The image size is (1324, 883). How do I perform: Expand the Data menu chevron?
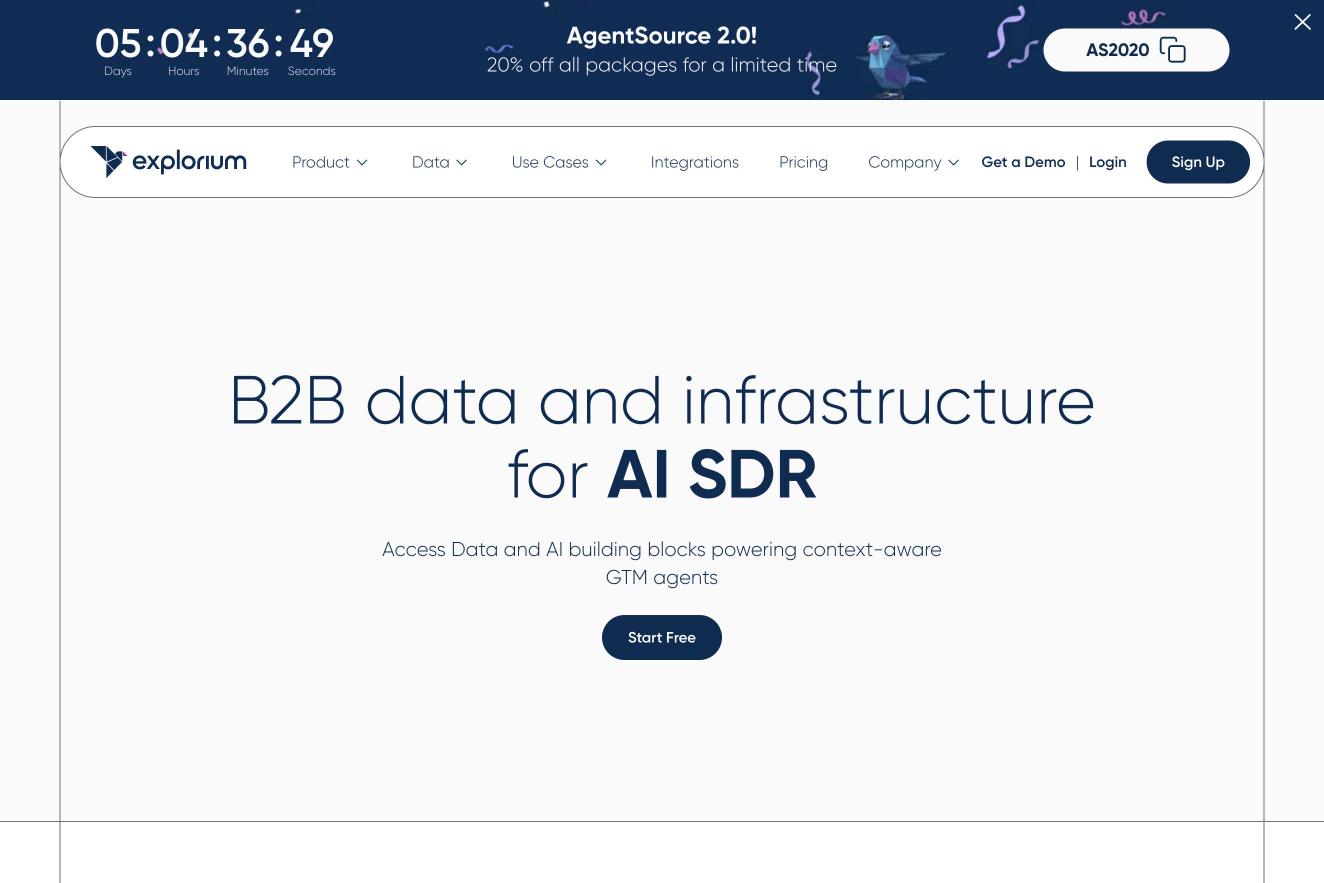(x=461, y=162)
